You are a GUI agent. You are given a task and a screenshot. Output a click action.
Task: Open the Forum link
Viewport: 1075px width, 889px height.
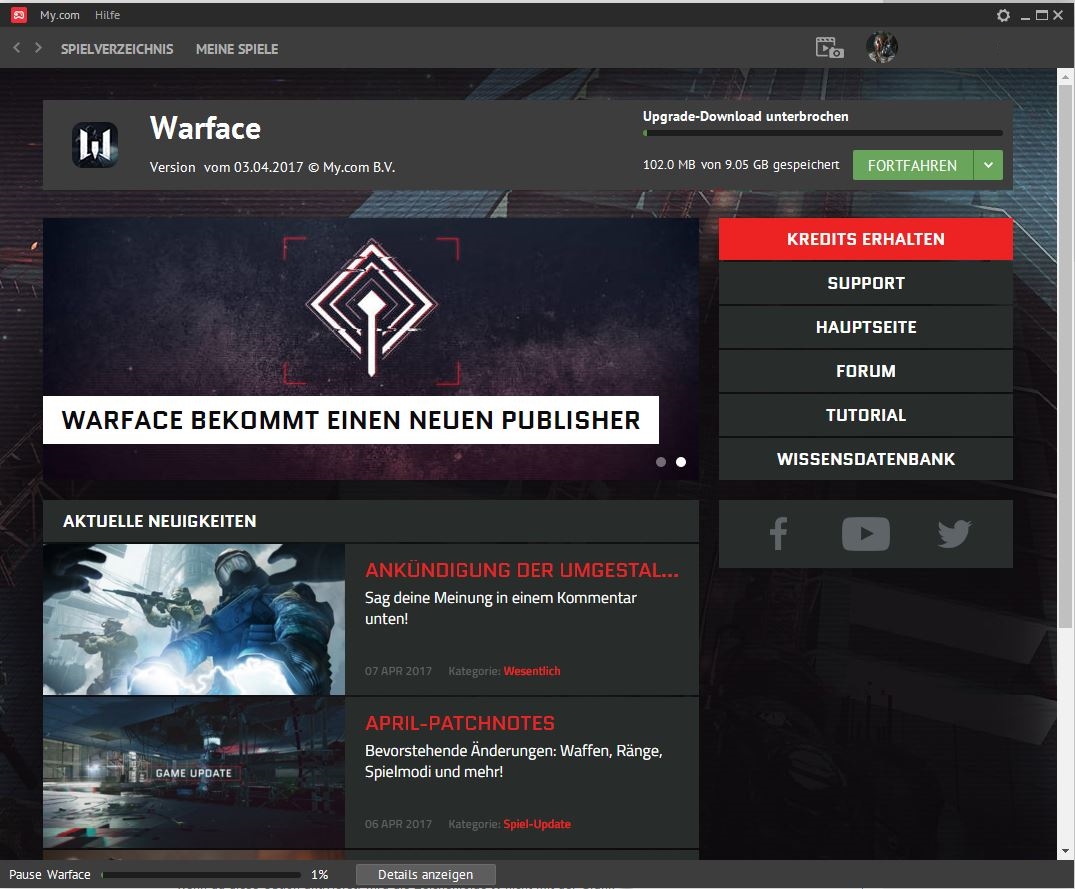tap(866, 371)
